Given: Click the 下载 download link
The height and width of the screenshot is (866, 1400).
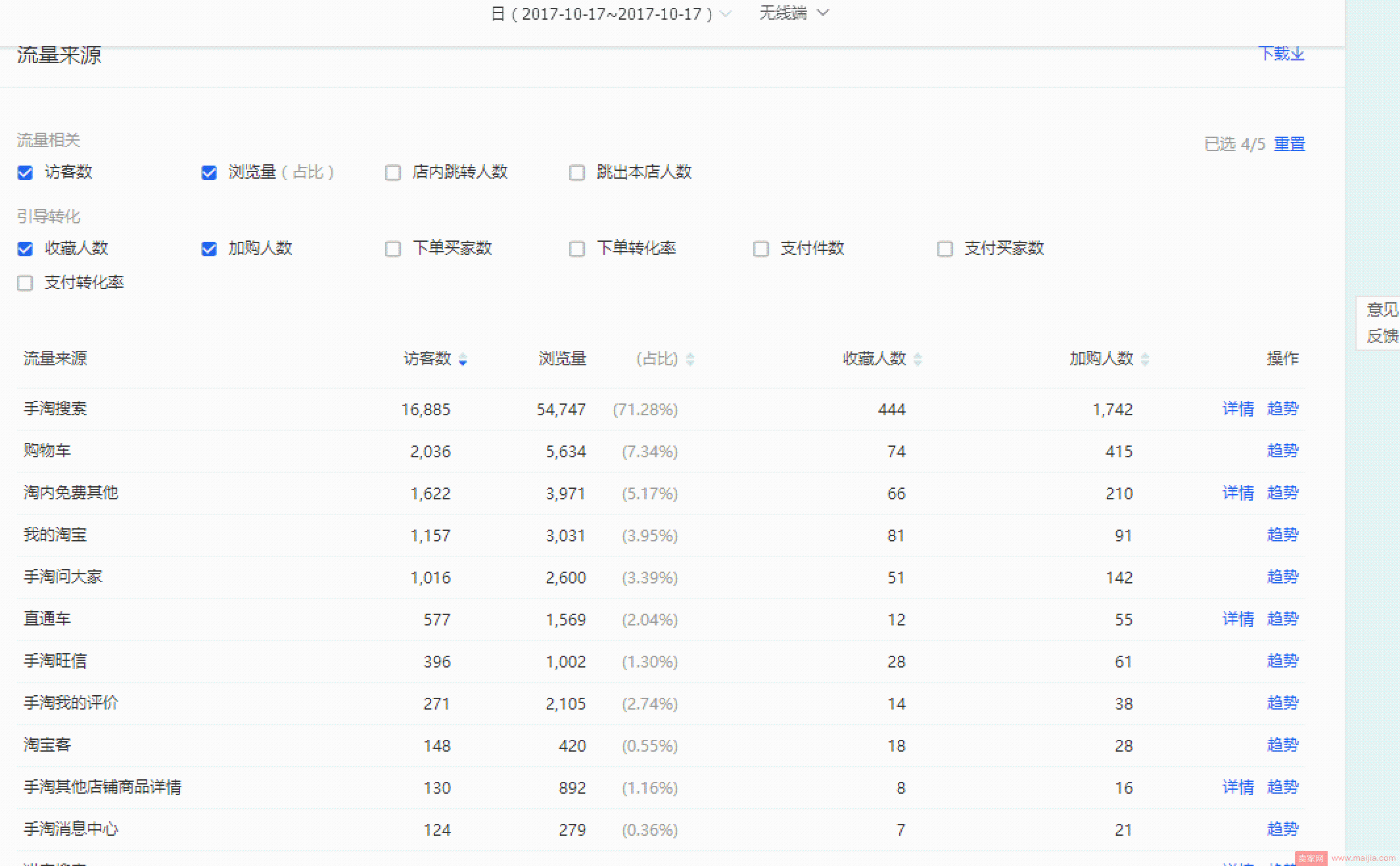Looking at the screenshot, I should pos(1281,53).
